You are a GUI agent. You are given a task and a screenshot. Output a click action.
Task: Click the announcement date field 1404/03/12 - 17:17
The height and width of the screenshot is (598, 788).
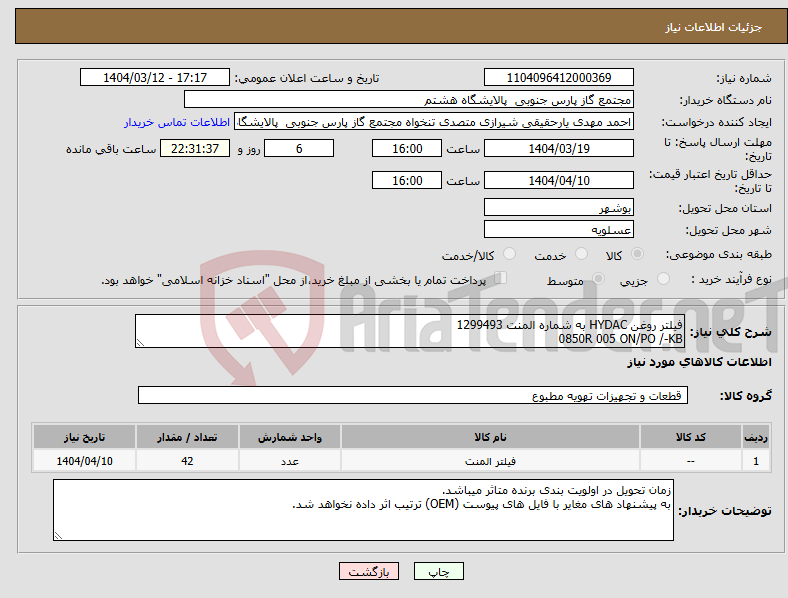pos(155,77)
